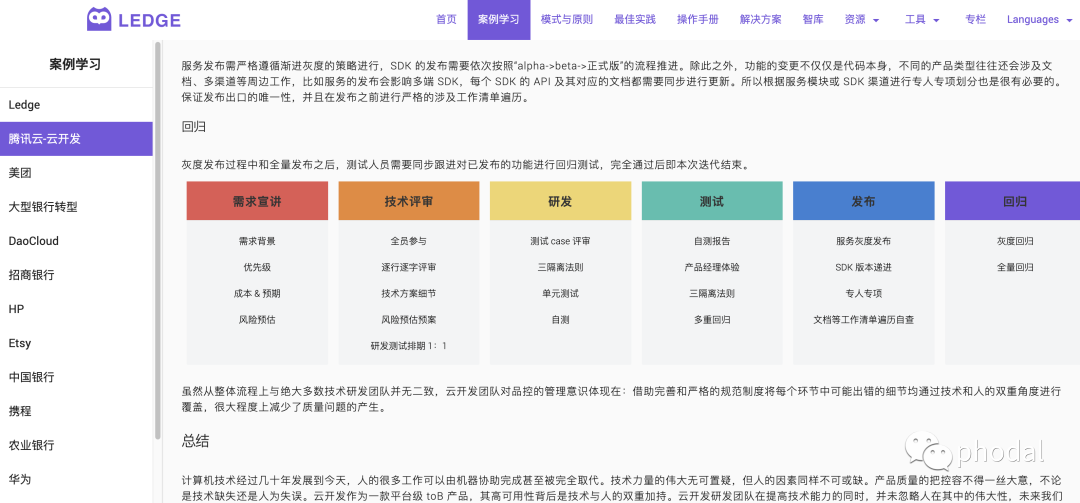Click 三隔离法则 in 测试 column
1080x503 pixels.
[712, 294]
